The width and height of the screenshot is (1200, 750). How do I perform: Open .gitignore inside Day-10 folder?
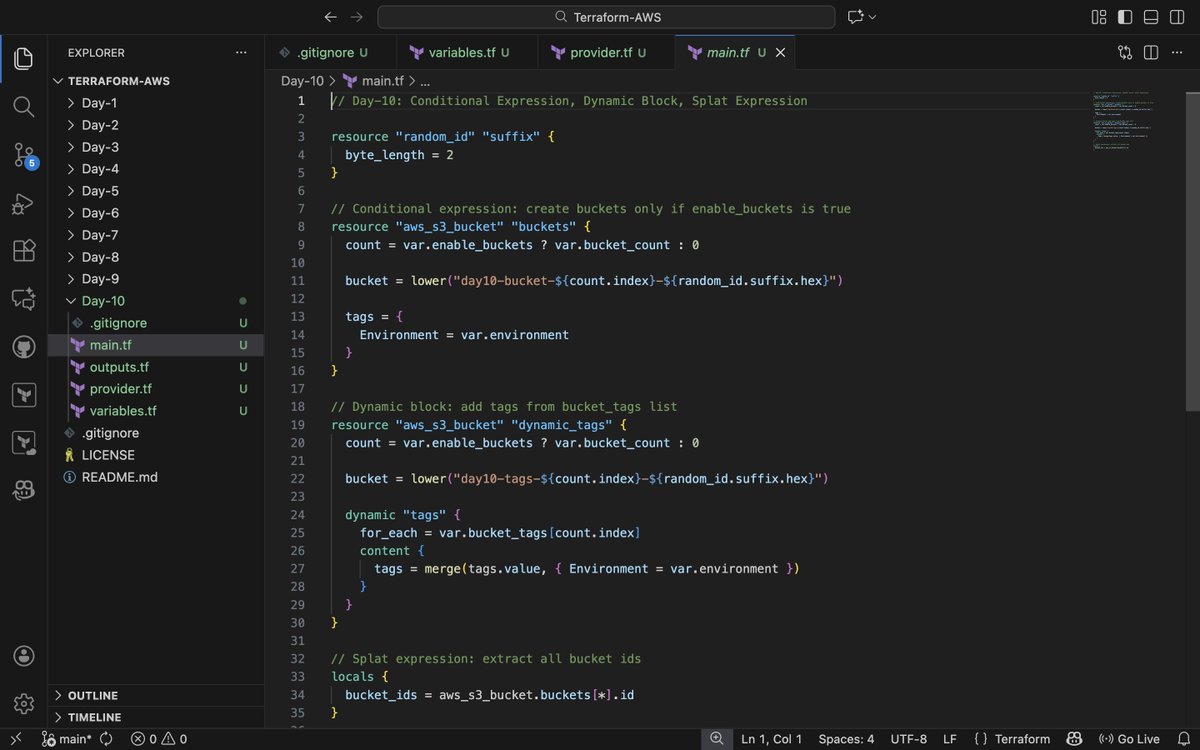click(155, 323)
